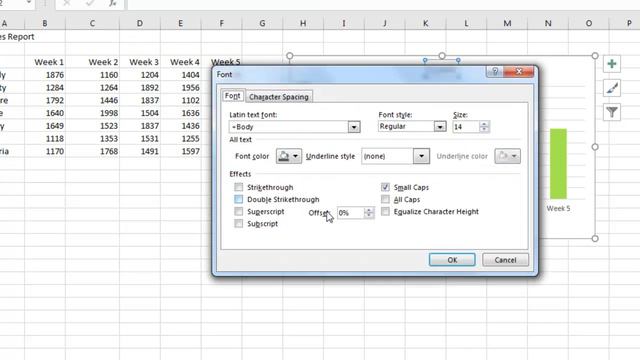Select column D header
Viewport: 640px width, 360px height.
pos(140,23)
